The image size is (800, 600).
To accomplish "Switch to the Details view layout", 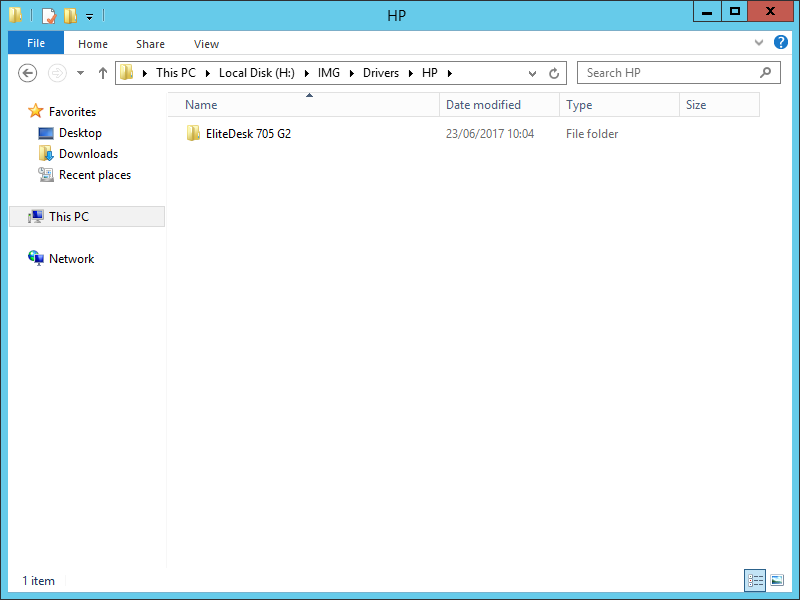I will pyautogui.click(x=755, y=580).
